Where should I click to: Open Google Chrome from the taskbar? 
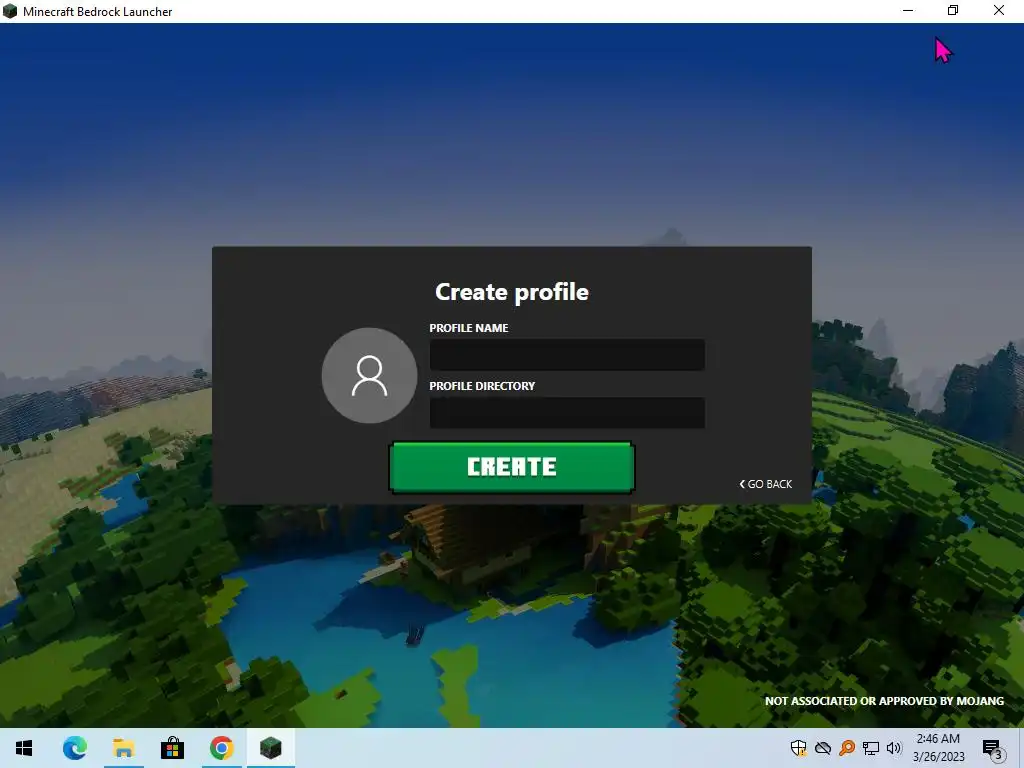click(221, 748)
